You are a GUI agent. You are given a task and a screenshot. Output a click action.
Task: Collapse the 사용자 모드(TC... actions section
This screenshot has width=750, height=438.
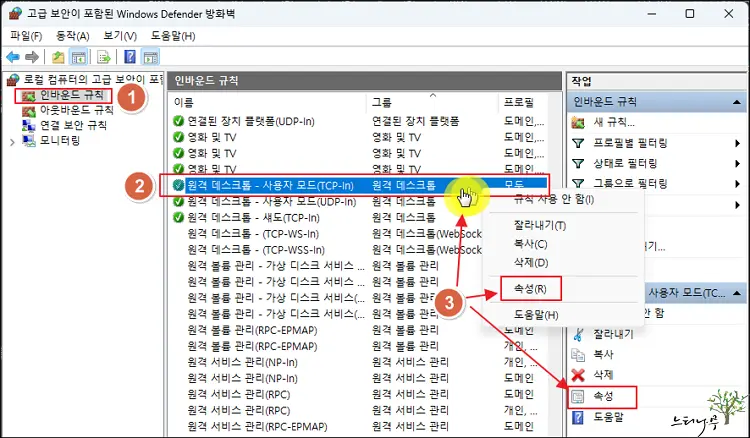point(737,293)
